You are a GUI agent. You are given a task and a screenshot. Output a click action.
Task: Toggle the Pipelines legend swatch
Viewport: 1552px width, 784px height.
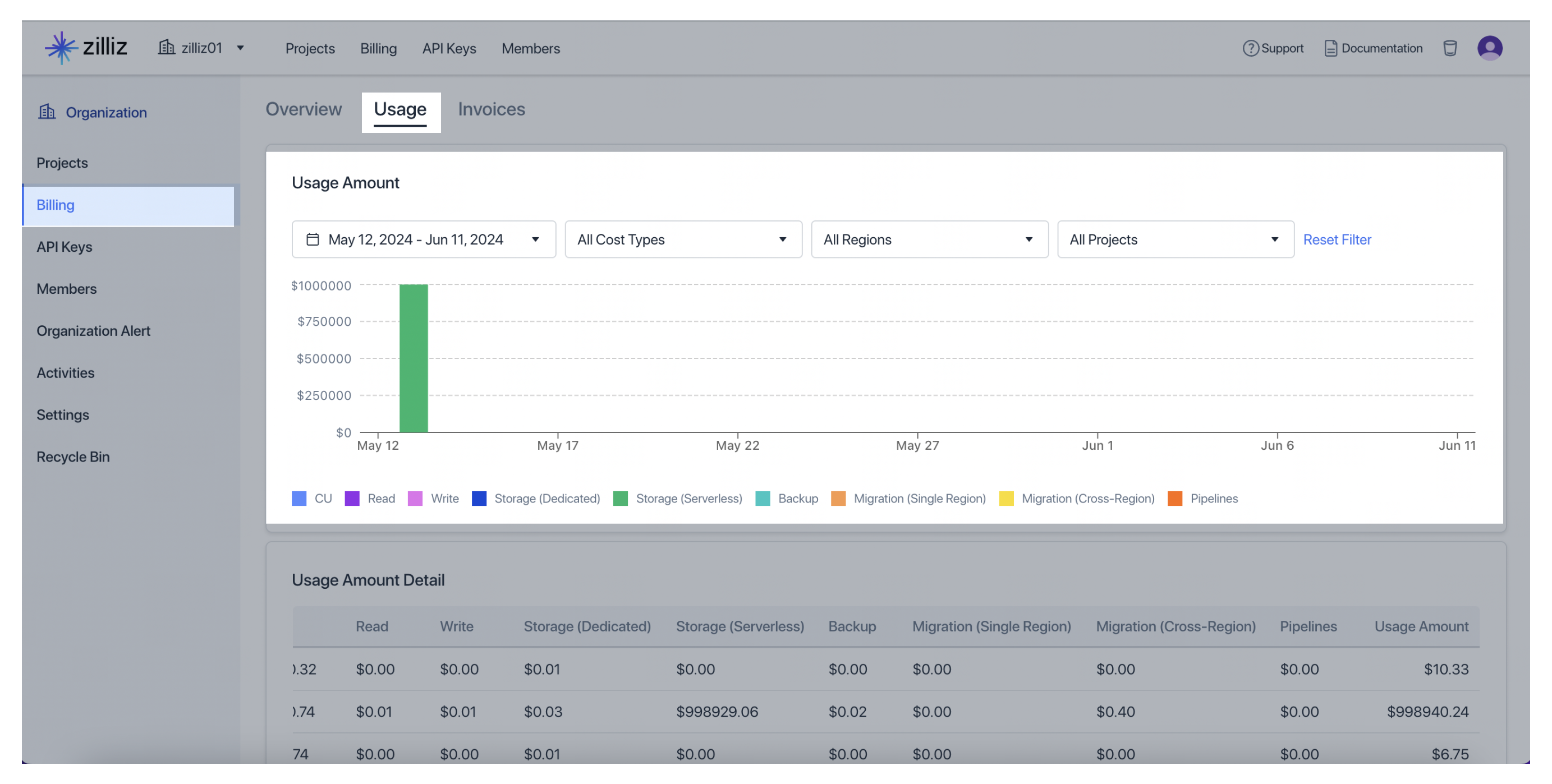point(1174,498)
